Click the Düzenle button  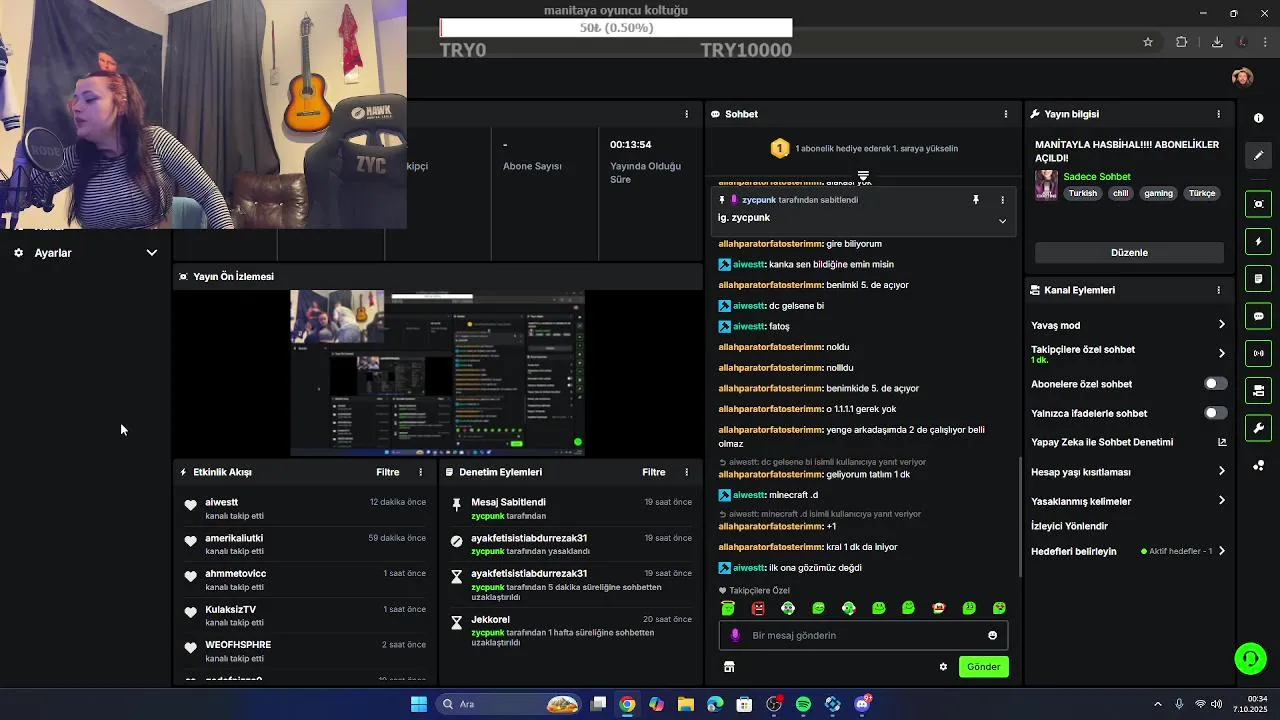[x=1129, y=253]
